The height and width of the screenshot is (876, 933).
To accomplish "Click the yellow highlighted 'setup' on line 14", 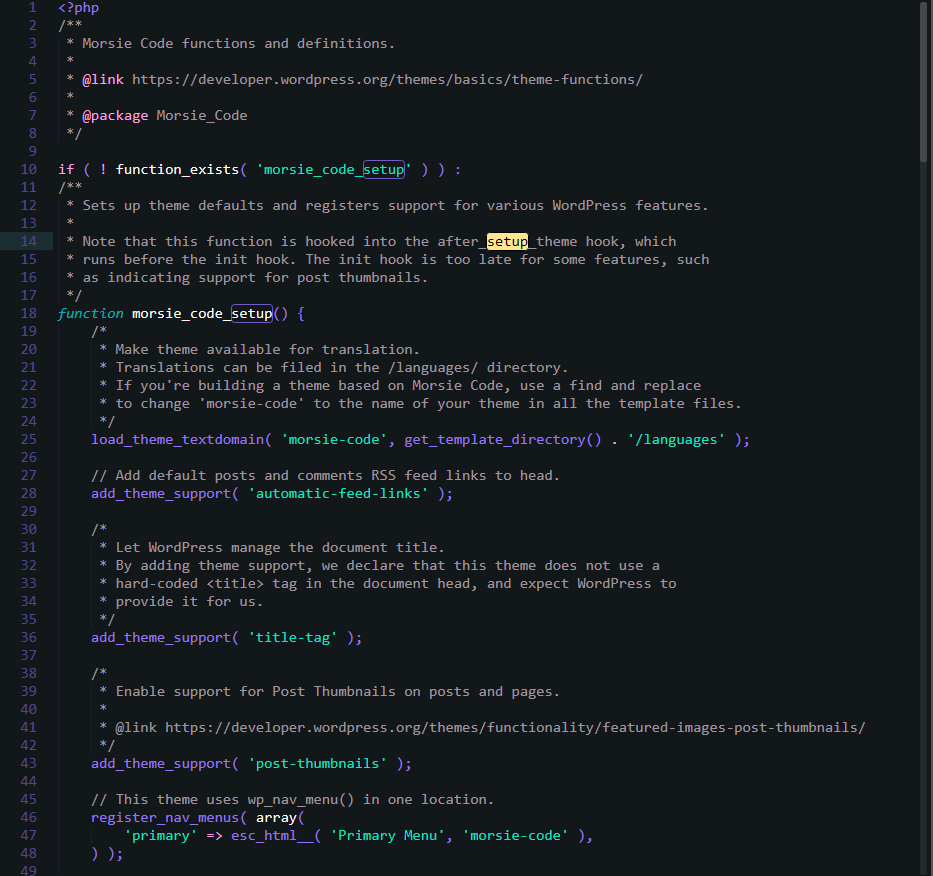I will click(x=507, y=242).
